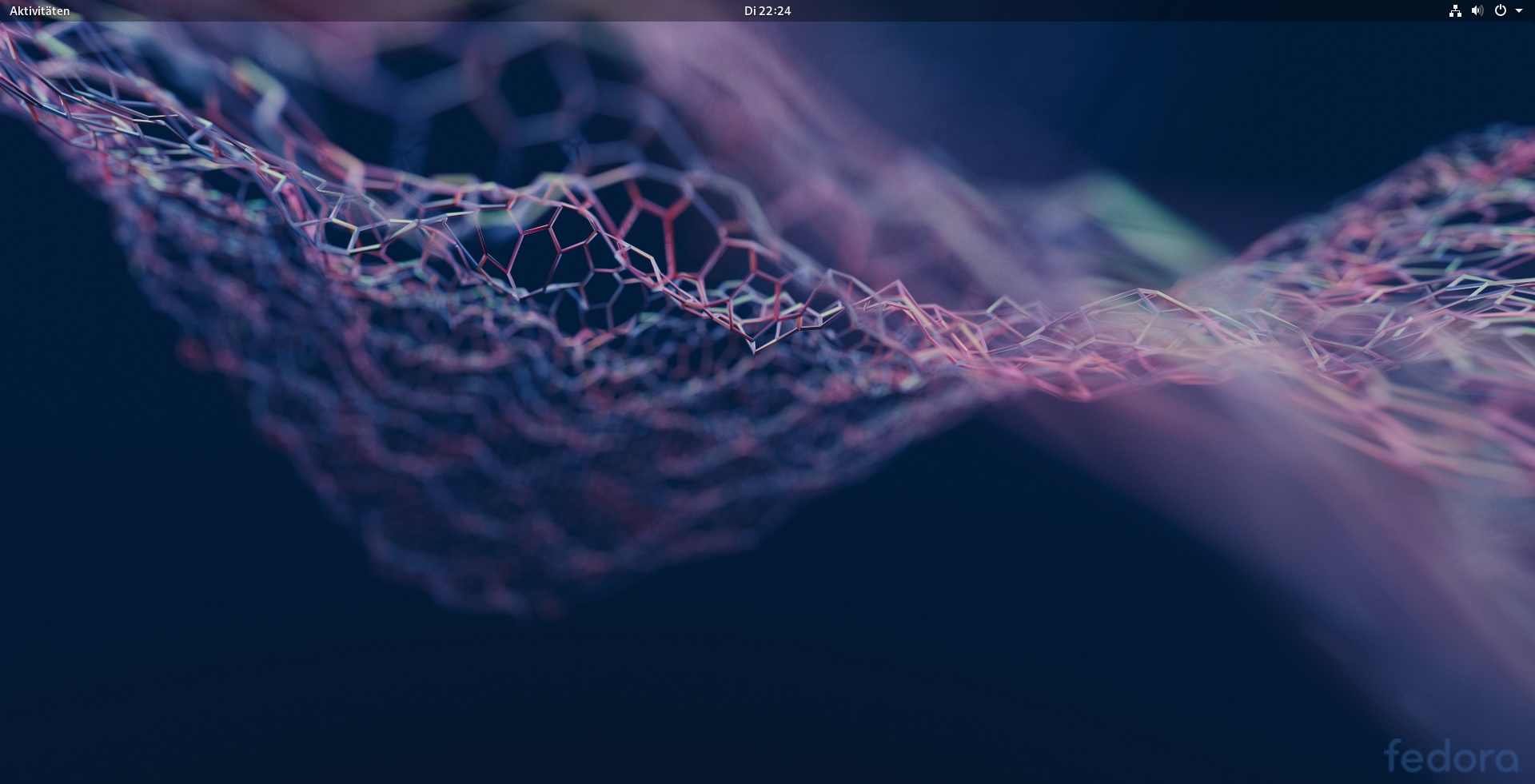The image size is (1535, 784).
Task: Expand the system menu dropdown arrow
Action: click(x=1519, y=11)
